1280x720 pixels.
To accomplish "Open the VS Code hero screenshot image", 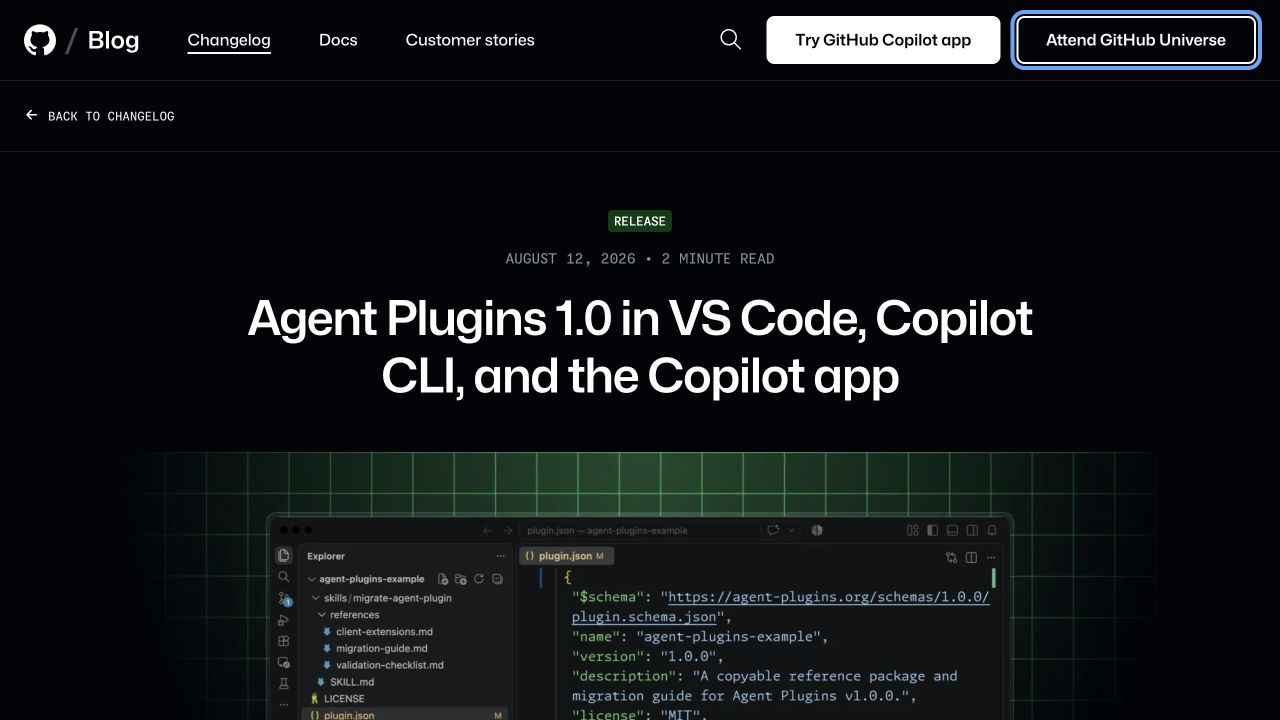I will (x=640, y=586).
